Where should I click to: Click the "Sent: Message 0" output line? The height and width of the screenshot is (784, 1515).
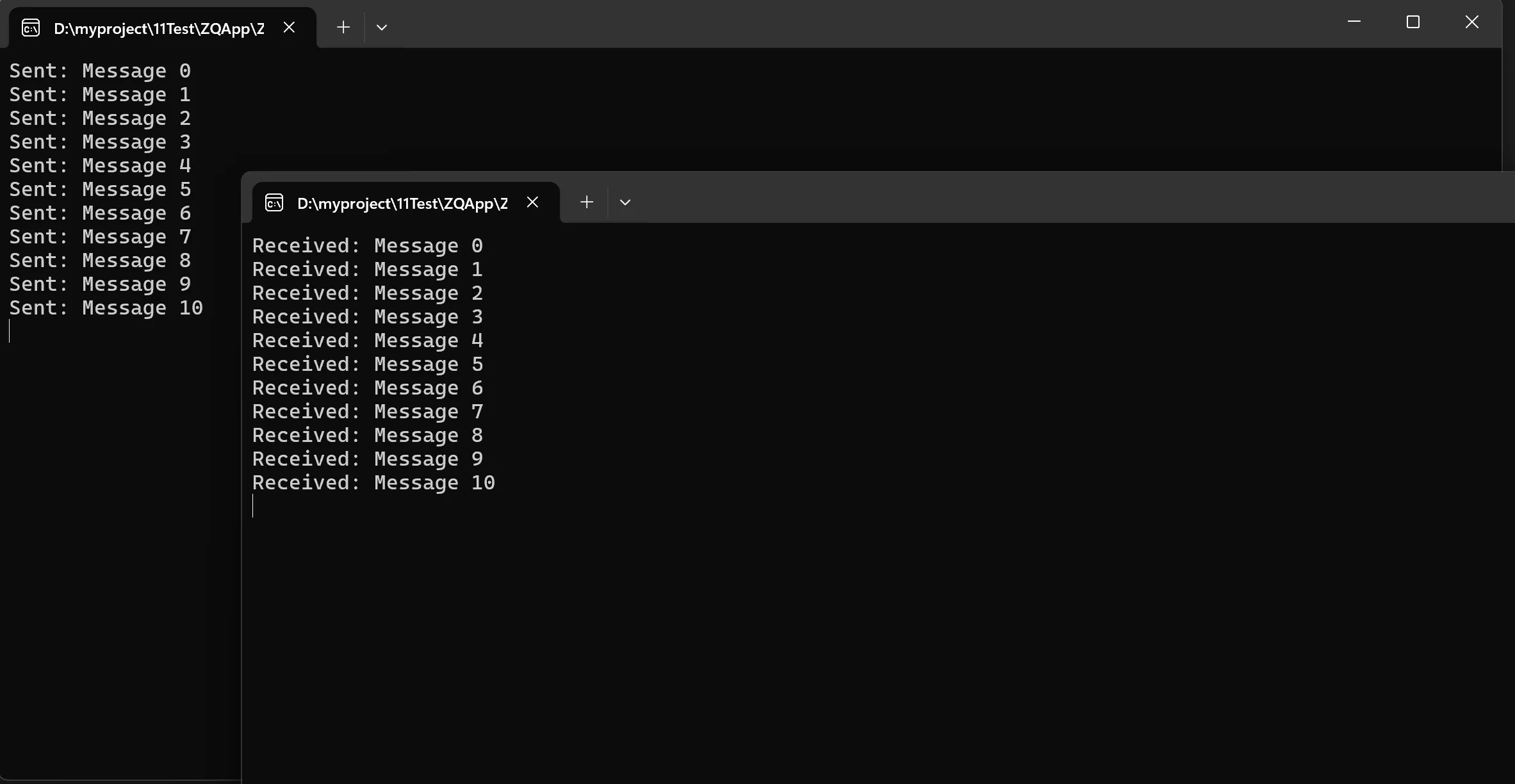pyautogui.click(x=100, y=71)
